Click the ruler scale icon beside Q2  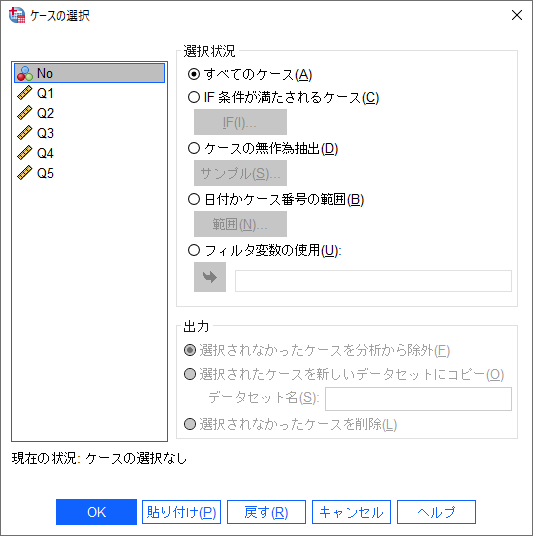coord(25,113)
